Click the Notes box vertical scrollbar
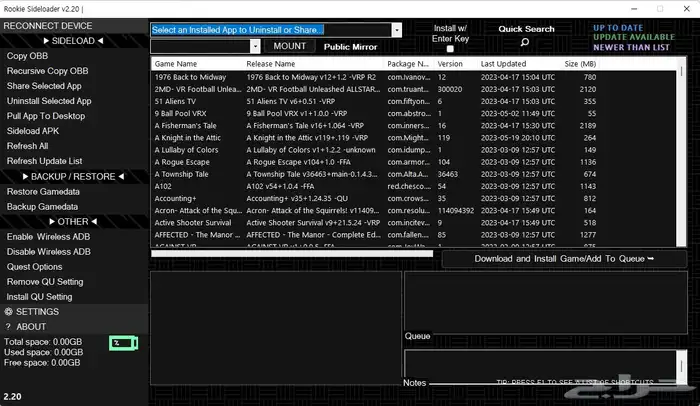The image size is (700, 406). point(681,367)
